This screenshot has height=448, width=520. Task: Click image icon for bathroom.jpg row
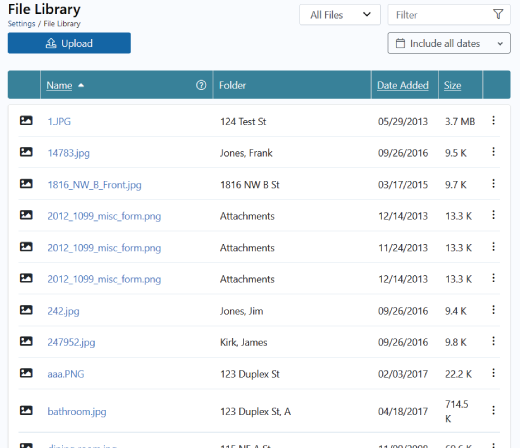pyautogui.click(x=26, y=410)
